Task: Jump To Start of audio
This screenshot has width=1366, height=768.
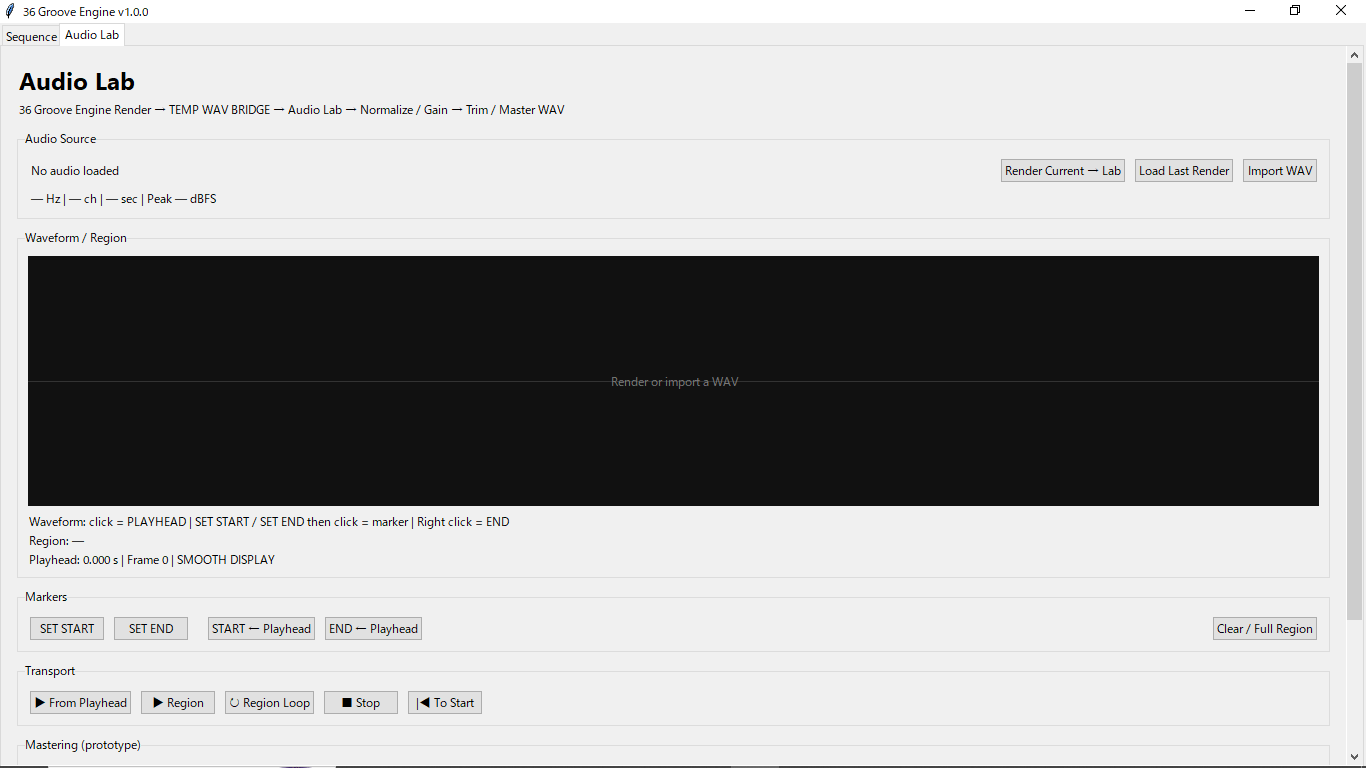Action: tap(445, 703)
